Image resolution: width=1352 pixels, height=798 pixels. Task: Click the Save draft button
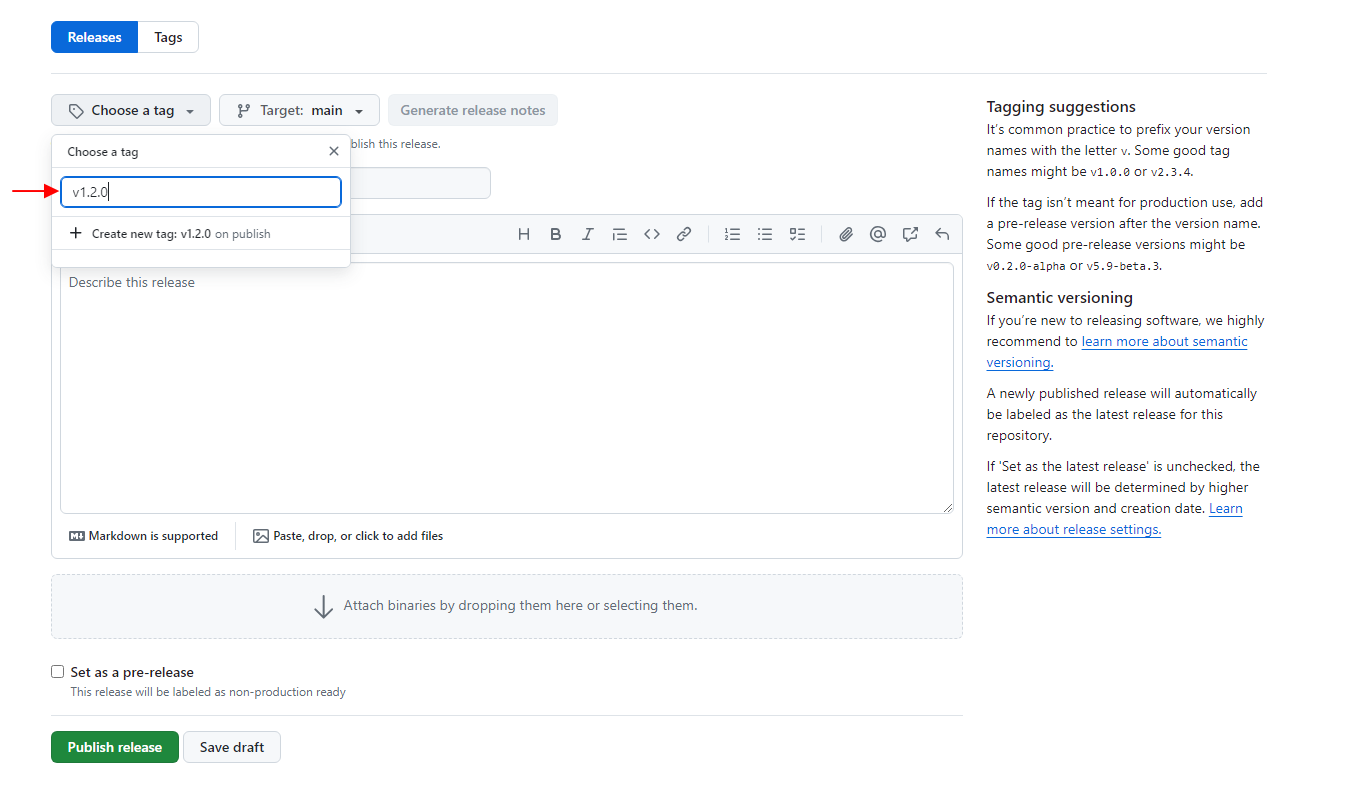[232, 747]
